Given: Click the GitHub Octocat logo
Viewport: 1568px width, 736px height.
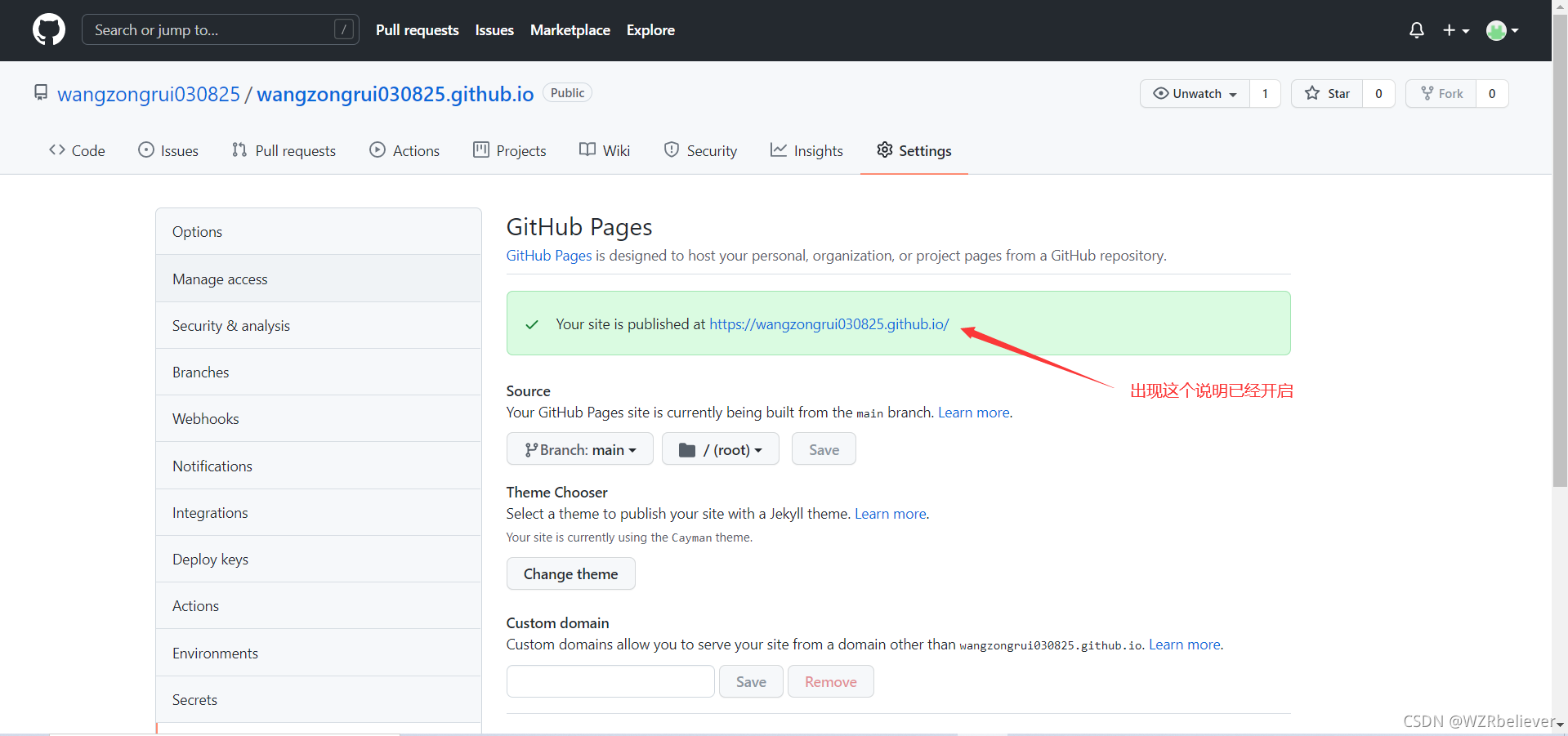Looking at the screenshot, I should (49, 30).
